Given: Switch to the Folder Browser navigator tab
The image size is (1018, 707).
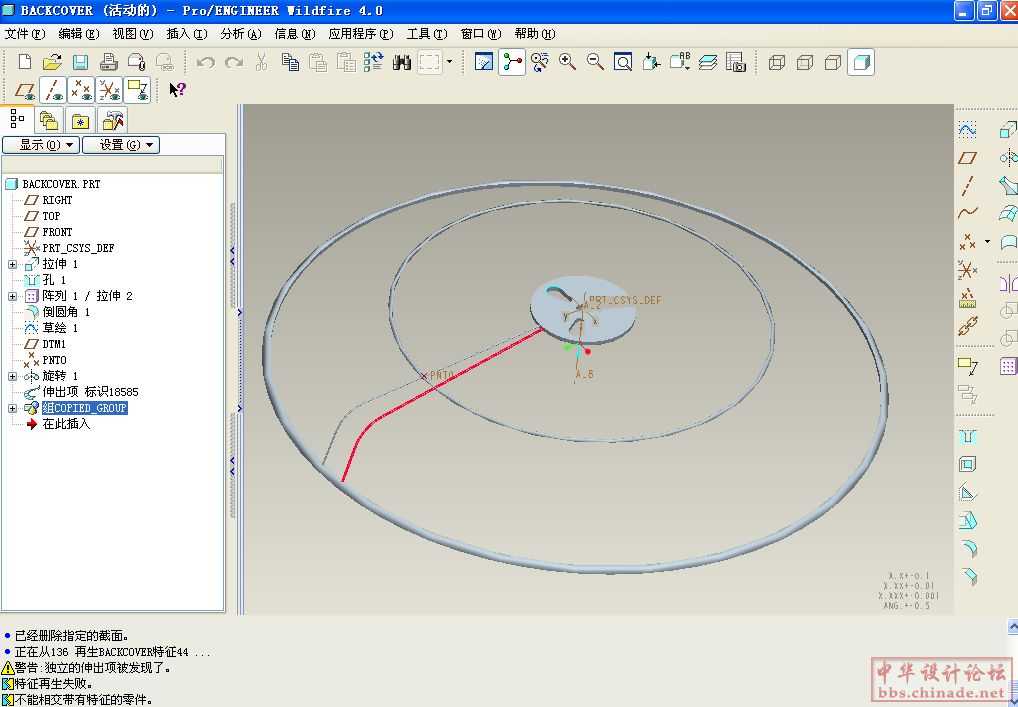Looking at the screenshot, I should point(49,121).
